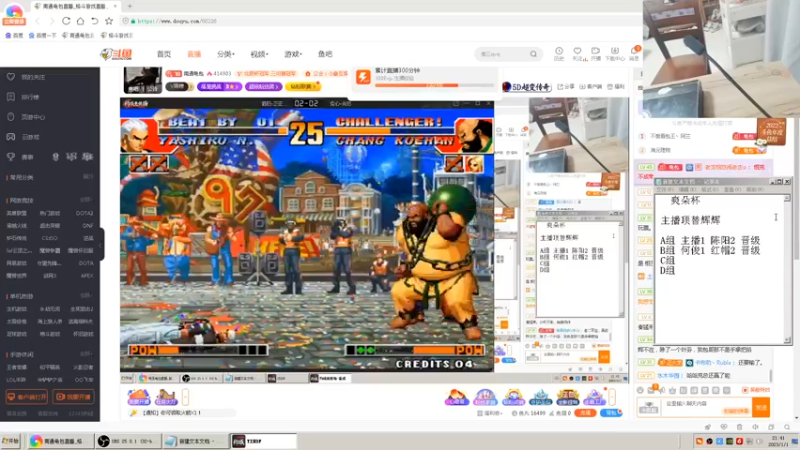Click the restore-closed-tab undo arrow icon

pyautogui.click(x=94, y=21)
